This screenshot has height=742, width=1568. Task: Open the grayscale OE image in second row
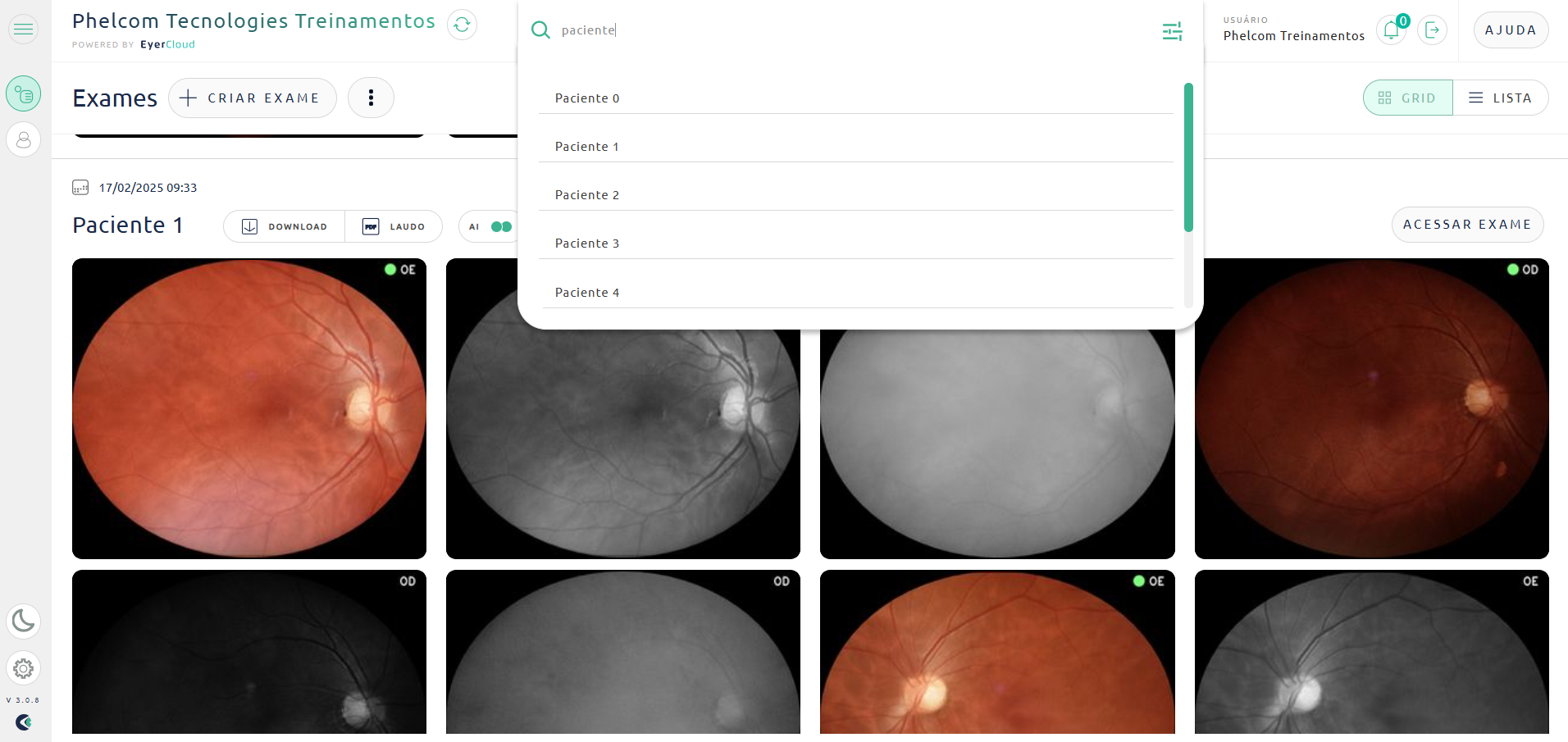(x=1372, y=652)
